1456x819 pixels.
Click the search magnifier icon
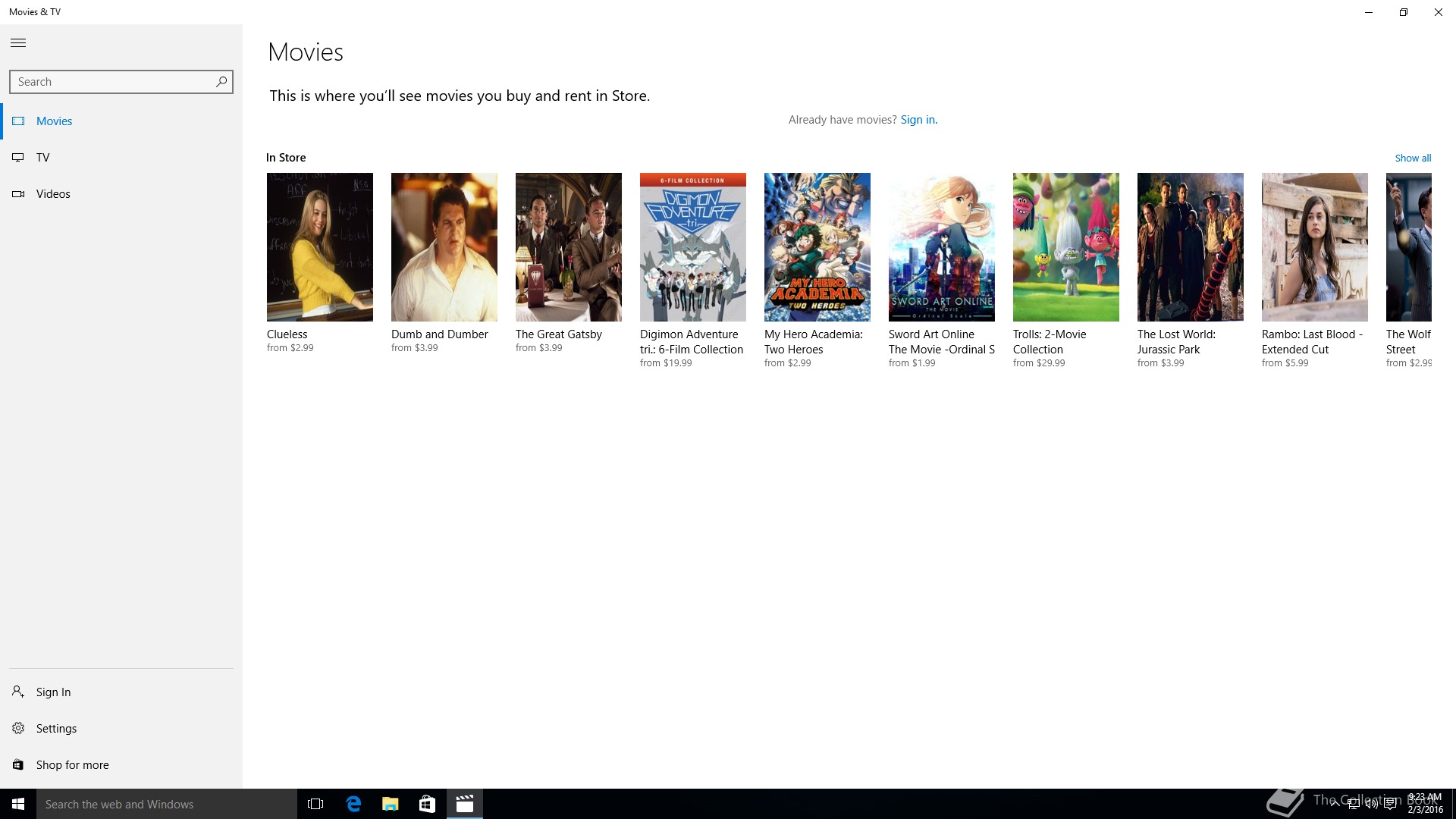tap(221, 81)
